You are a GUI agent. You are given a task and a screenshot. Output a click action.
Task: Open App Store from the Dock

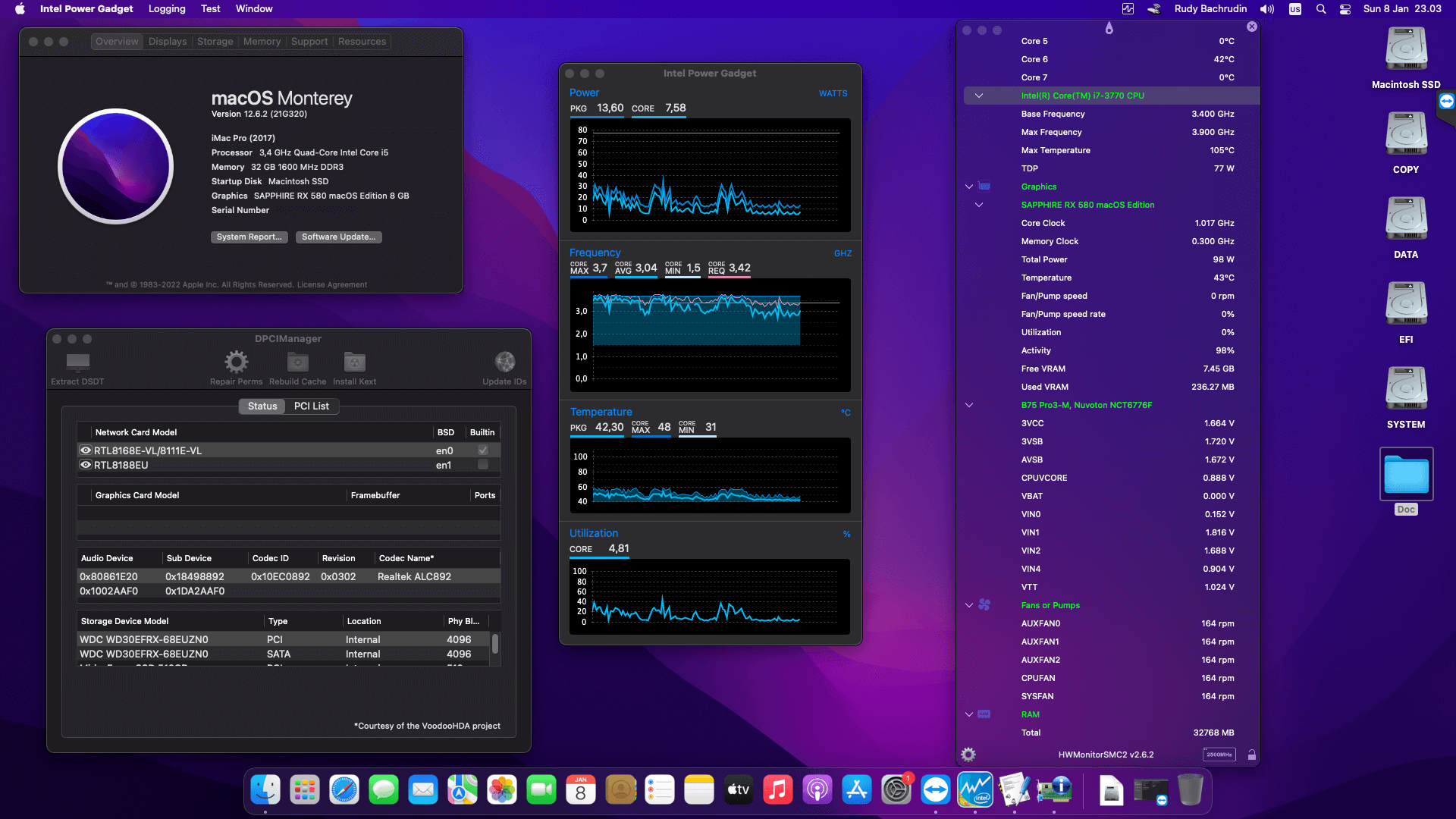857,790
